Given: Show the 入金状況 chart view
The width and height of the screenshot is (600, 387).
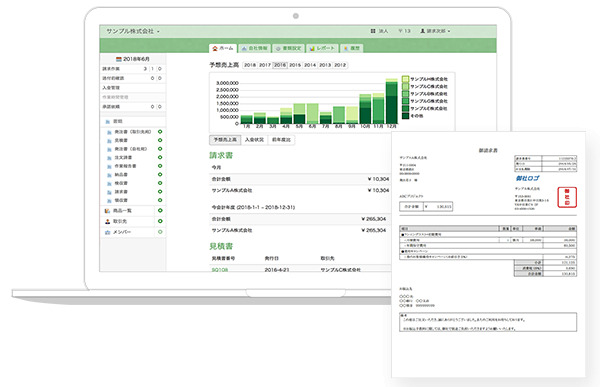Looking at the screenshot, I should (254, 140).
